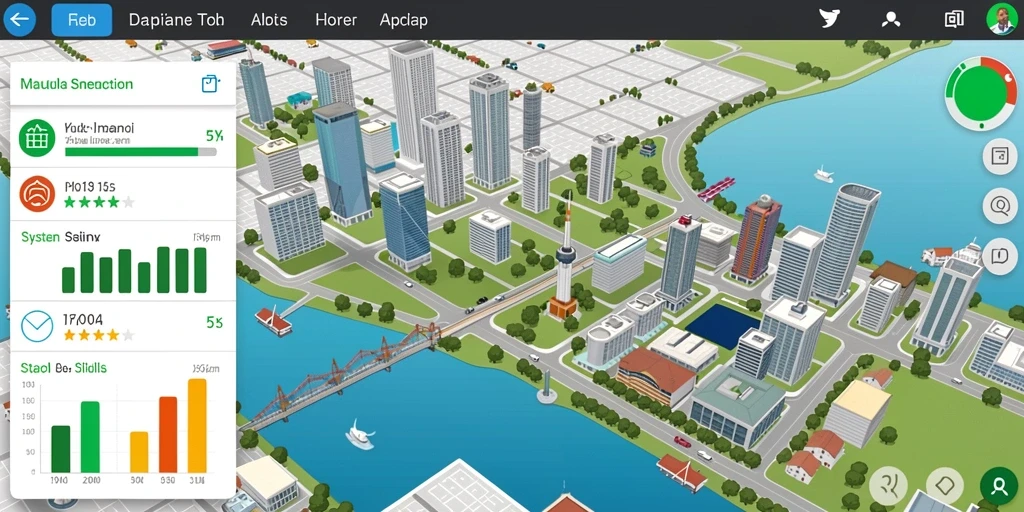The image size is (1024, 512).
Task: Open the profile avatar picture
Action: click(x=1001, y=20)
